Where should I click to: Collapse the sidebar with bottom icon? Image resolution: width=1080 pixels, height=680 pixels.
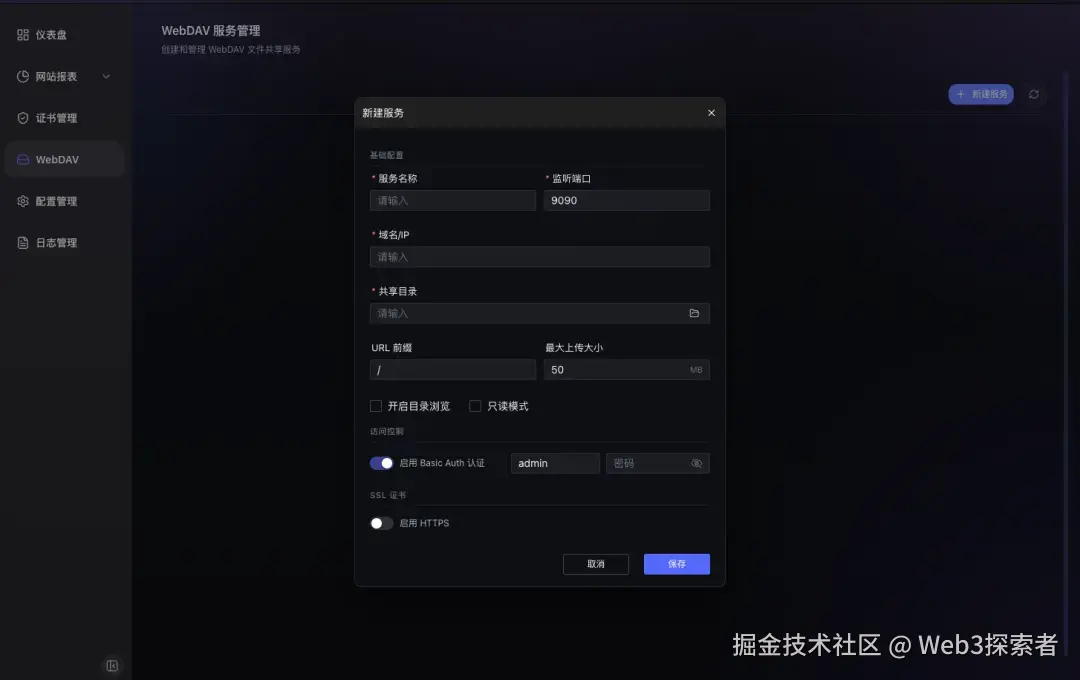[112, 666]
